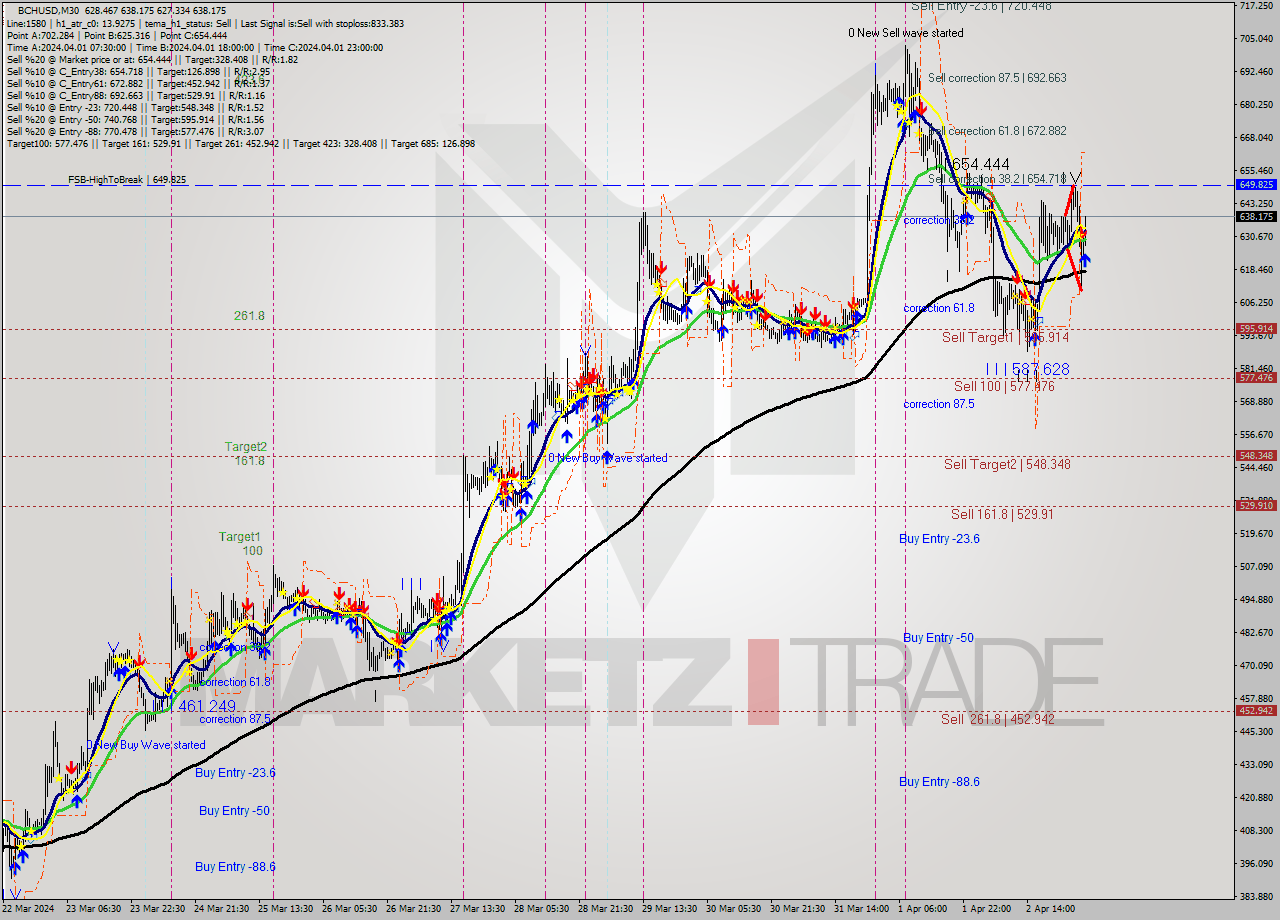Click the 'Sell Target2 | 548.348' label
Image resolution: width=1280 pixels, height=920 pixels.
click(1007, 464)
